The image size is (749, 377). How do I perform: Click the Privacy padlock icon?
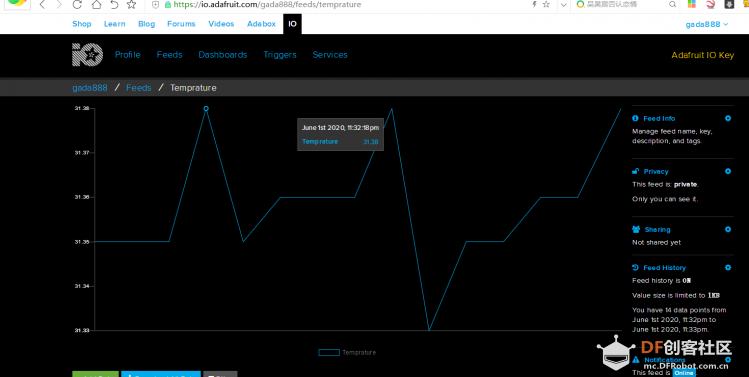635,171
